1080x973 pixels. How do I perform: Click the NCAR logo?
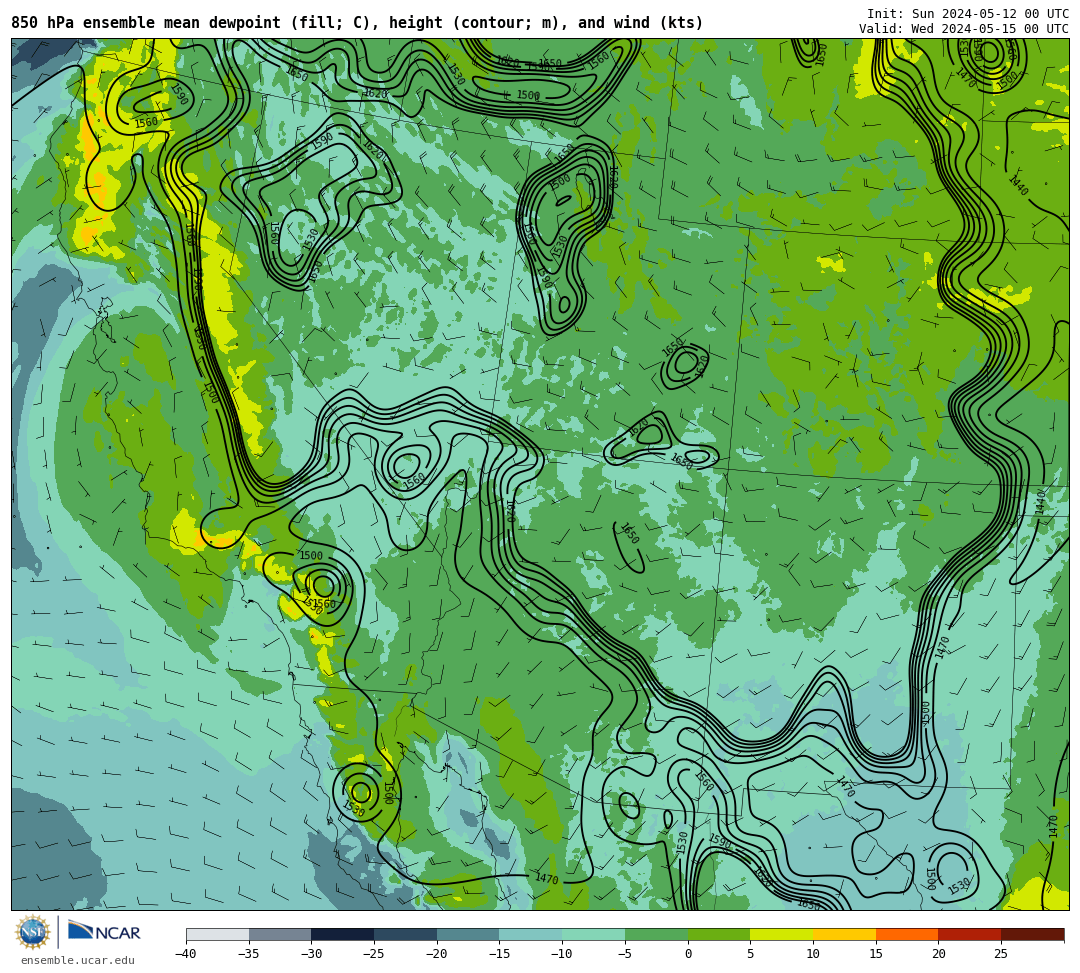[105, 932]
